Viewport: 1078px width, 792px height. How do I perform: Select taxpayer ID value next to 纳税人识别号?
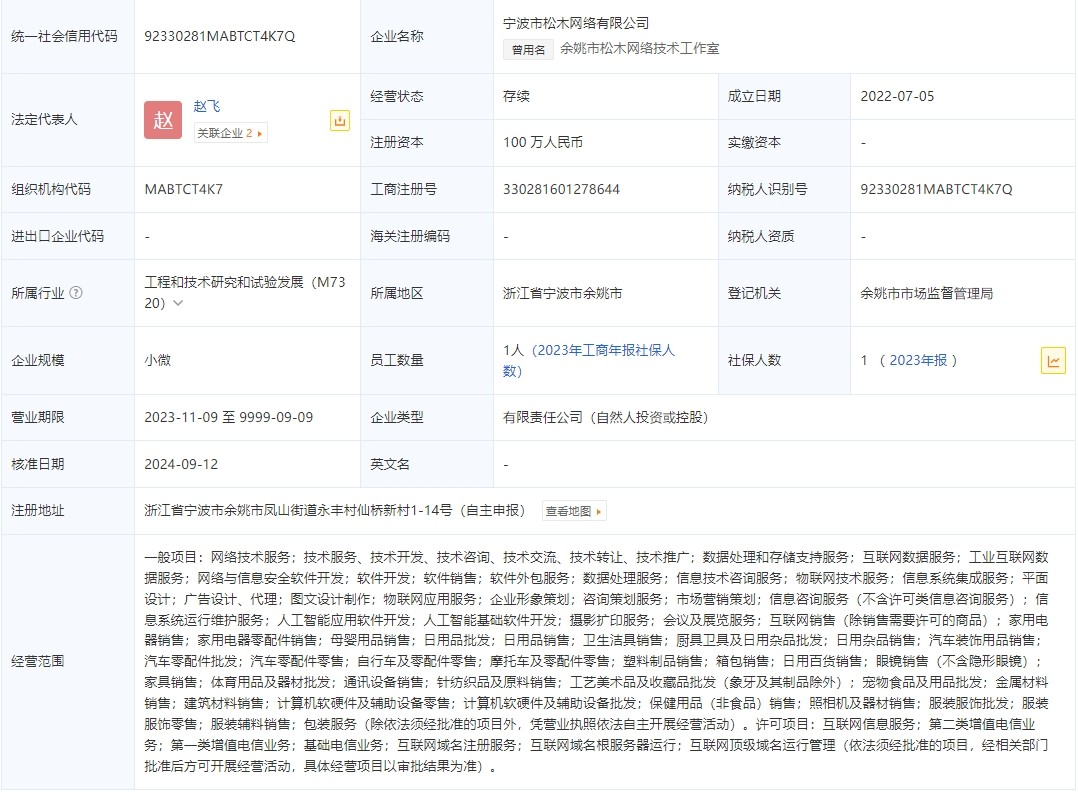936,189
